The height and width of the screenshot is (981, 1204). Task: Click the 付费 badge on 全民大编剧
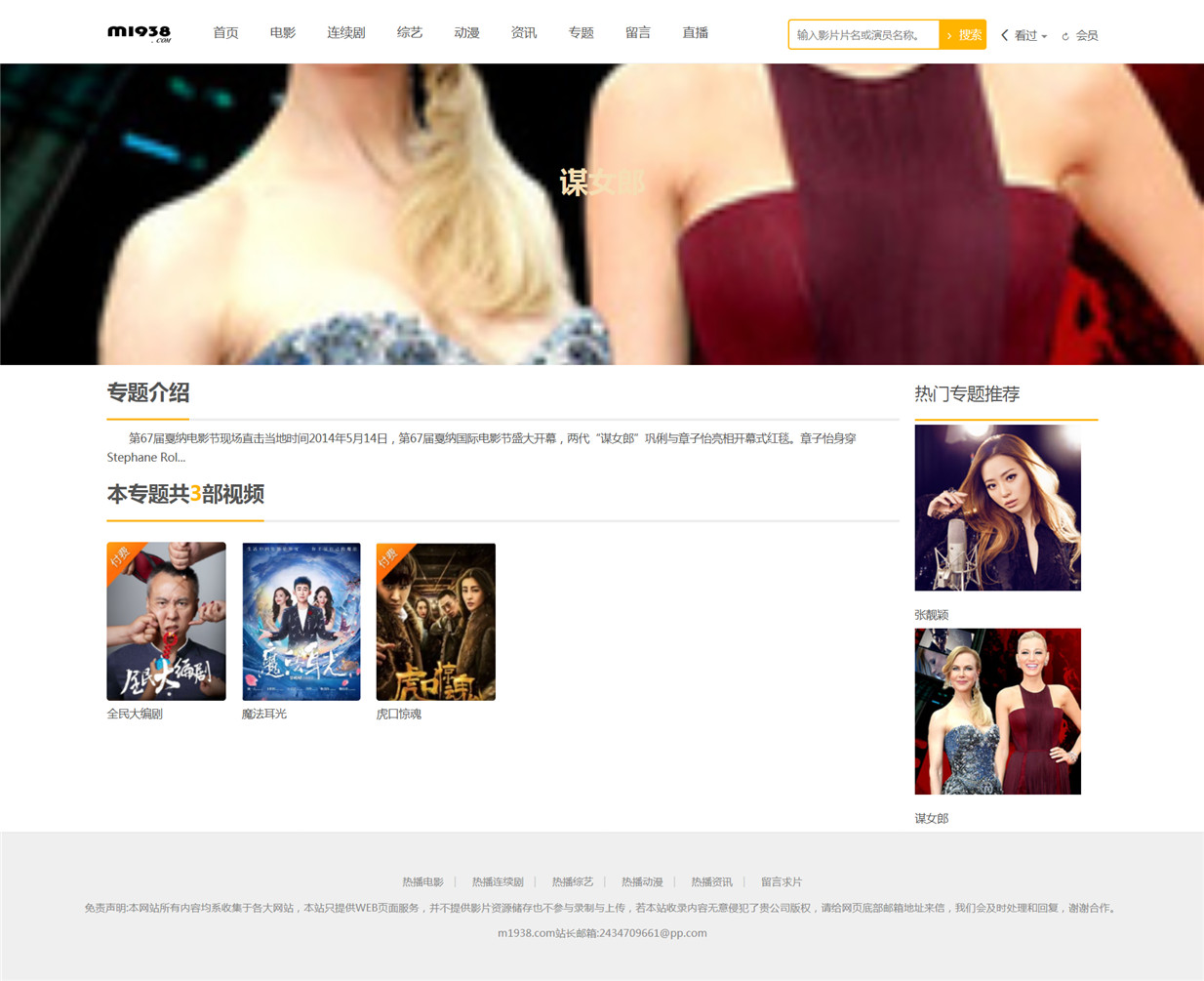pos(121,556)
